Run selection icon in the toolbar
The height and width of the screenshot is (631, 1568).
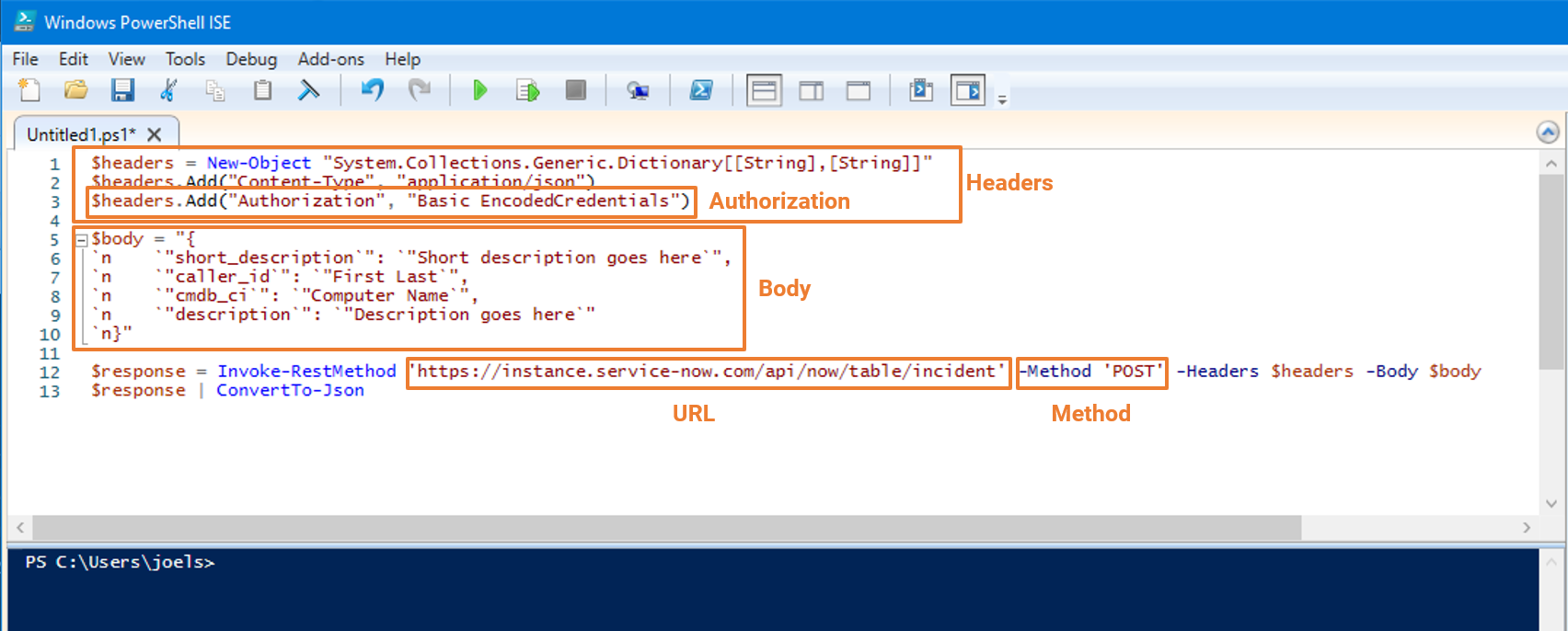527,90
